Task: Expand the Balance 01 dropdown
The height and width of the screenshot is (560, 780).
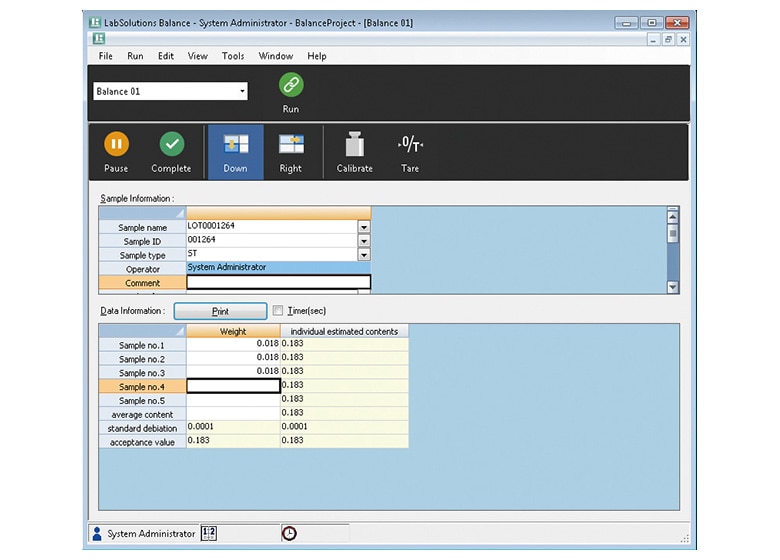Action: click(x=242, y=92)
